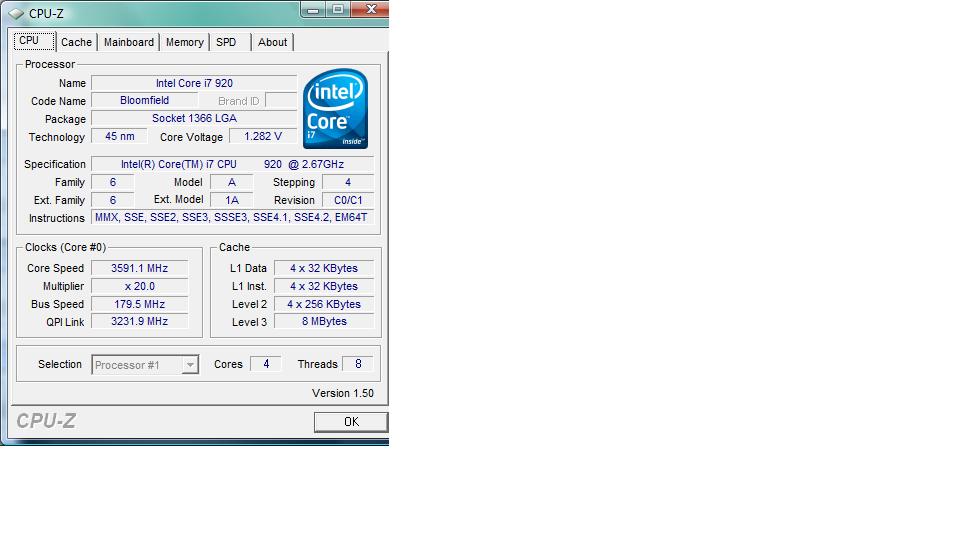Screen dimensions: 960x540
Task: Open the Processor #1 selection dropdown
Action: 145,365
